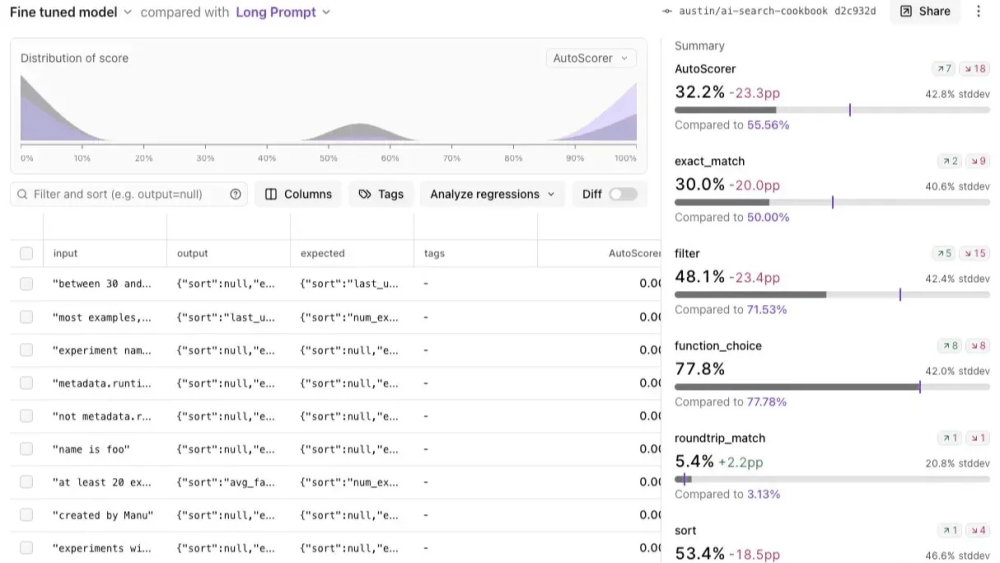
Task: Expand the Analyze regressions dropdown
Action: (492, 194)
